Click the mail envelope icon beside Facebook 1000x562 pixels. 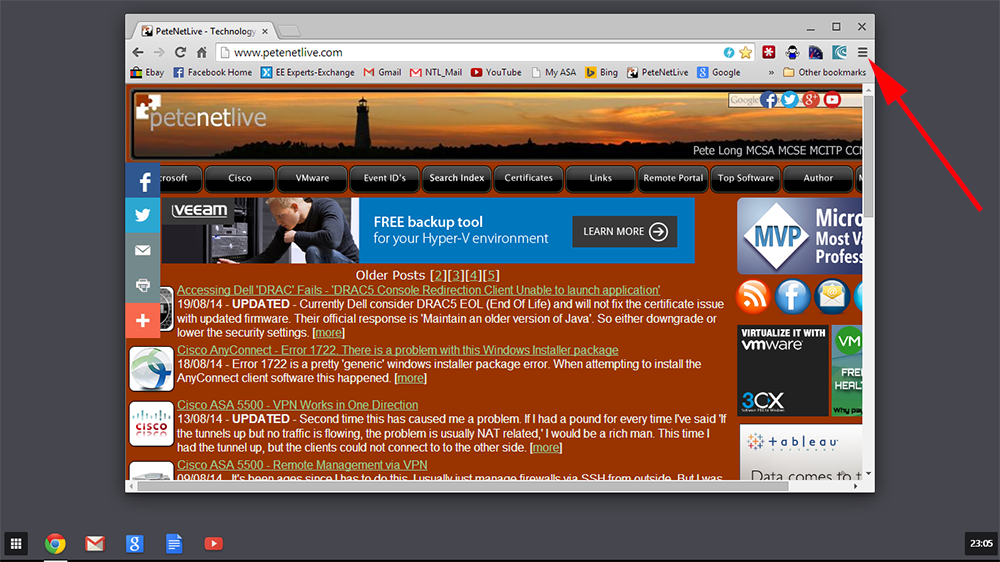832,297
